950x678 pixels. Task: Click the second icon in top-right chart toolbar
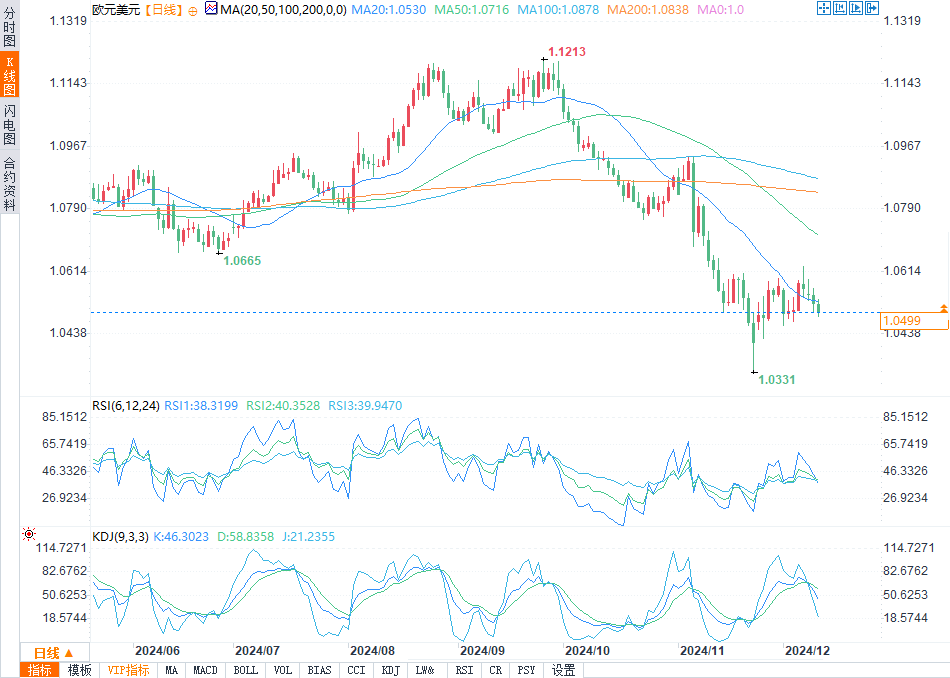tap(840, 8)
